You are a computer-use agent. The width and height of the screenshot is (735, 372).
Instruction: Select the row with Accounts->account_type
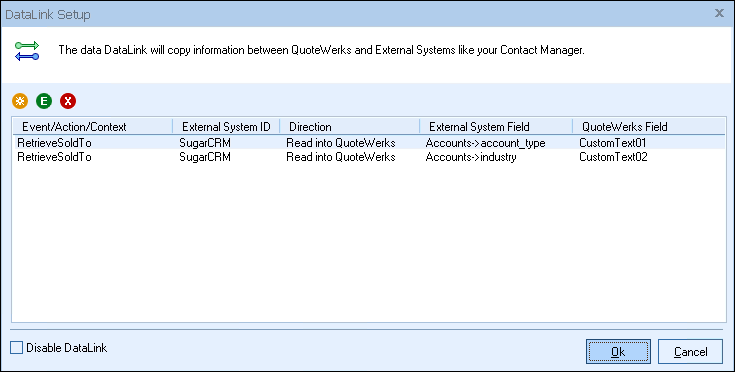coord(369,142)
